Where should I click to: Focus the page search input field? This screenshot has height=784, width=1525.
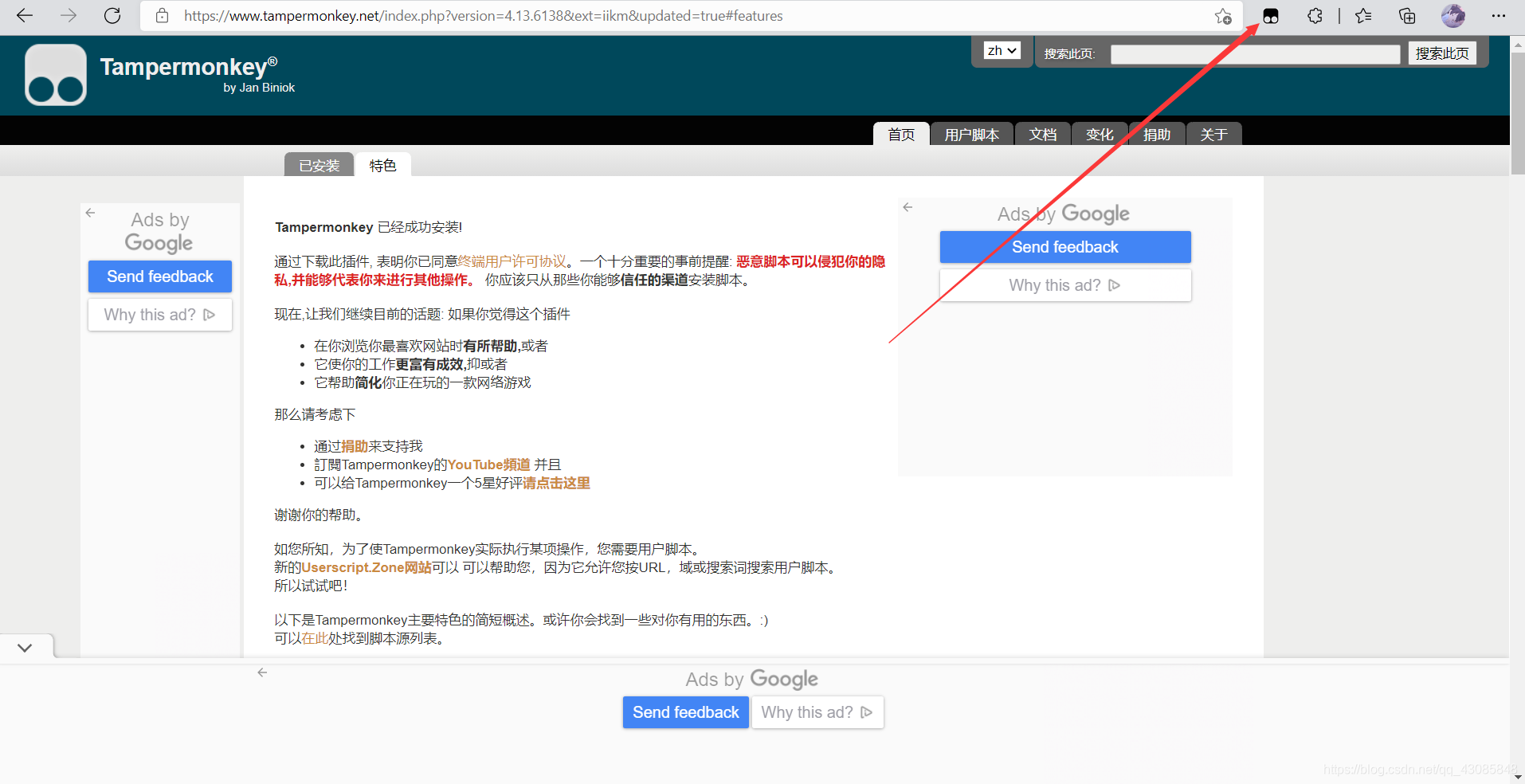(x=1255, y=54)
